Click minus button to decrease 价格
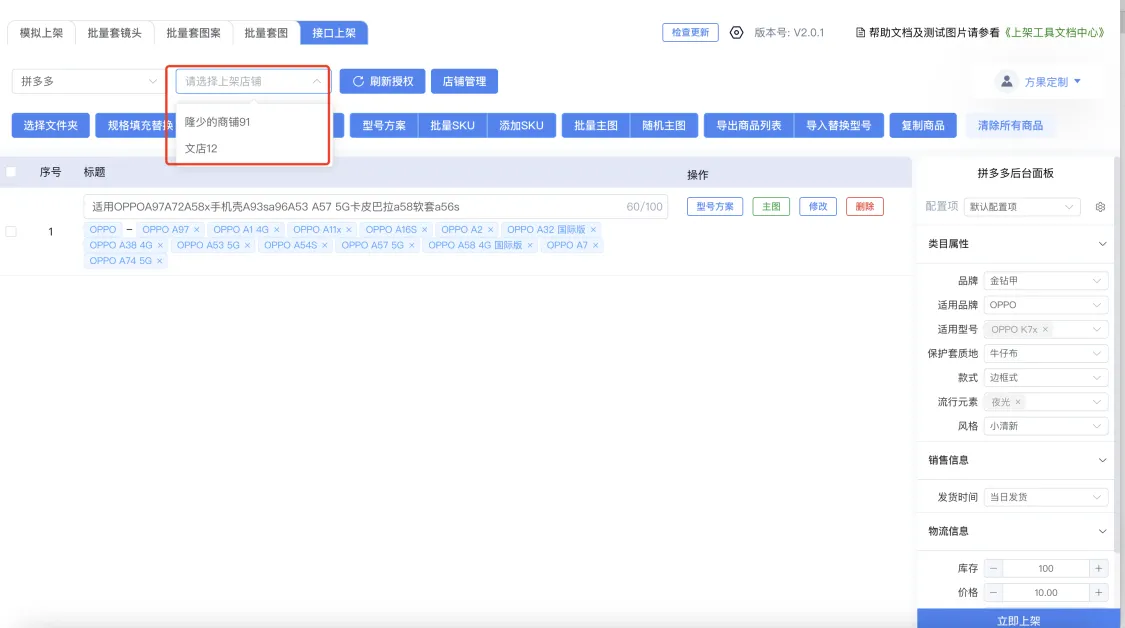The width and height of the screenshot is (1125, 628). coord(993,592)
